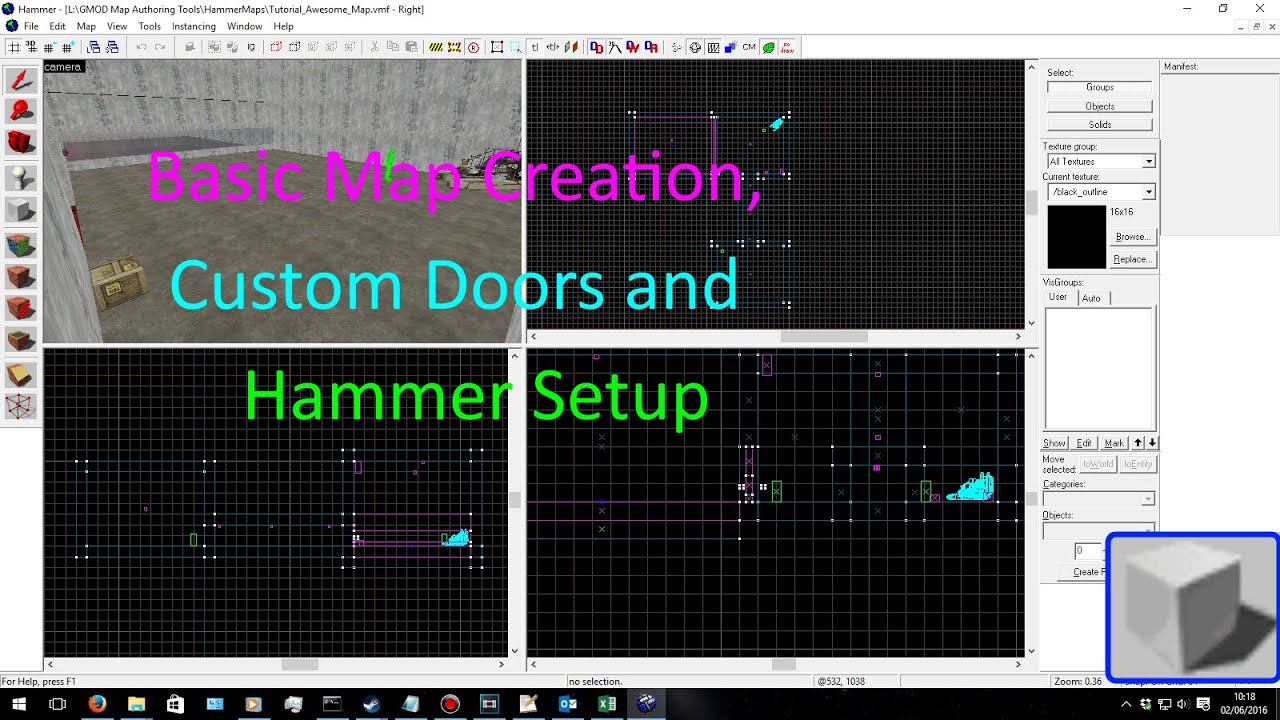1280x720 pixels.
Task: Toggle Run Map (green leaf) icon
Action: pos(769,47)
